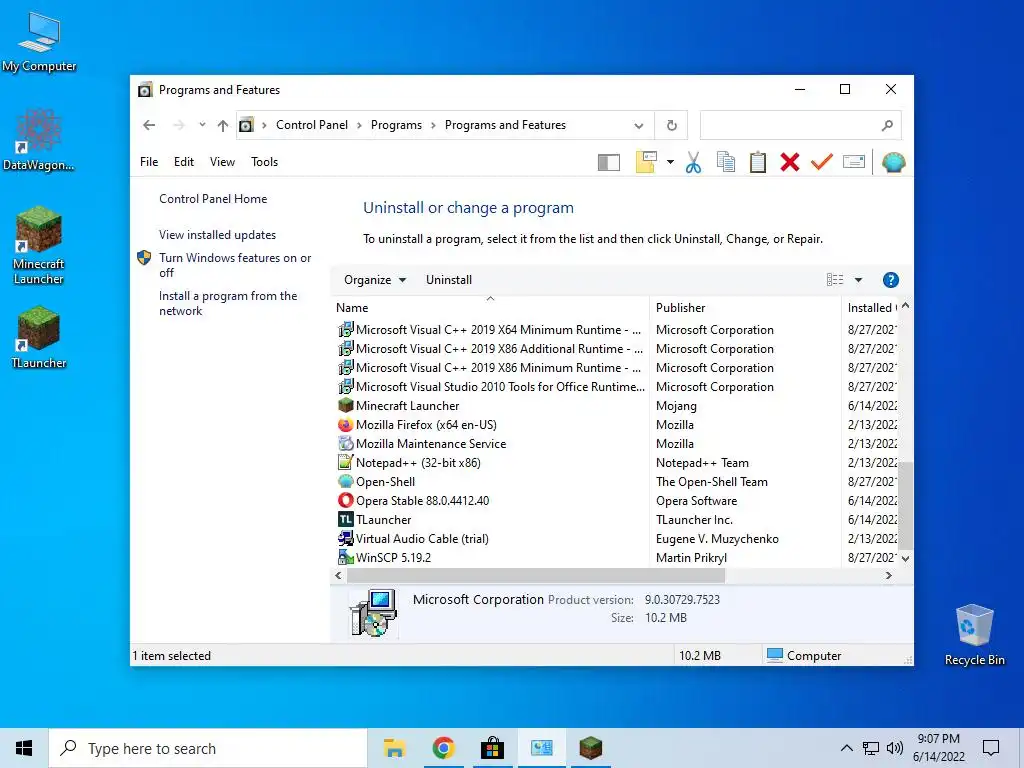Select Virtual Audio Cable (trial) entry
1024x768 pixels.
(x=617, y=539)
